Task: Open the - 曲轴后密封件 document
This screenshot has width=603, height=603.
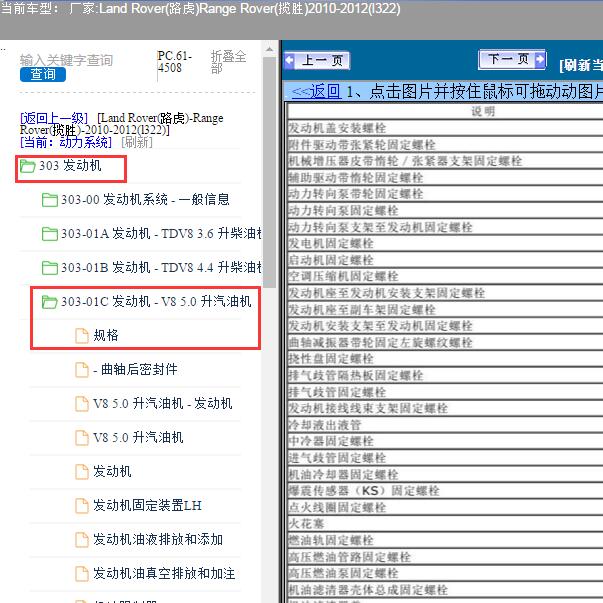Action: pos(135,369)
